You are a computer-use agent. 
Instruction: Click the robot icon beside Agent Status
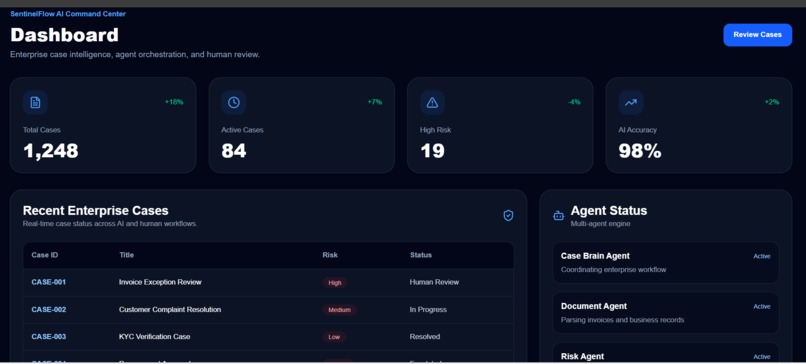point(558,216)
